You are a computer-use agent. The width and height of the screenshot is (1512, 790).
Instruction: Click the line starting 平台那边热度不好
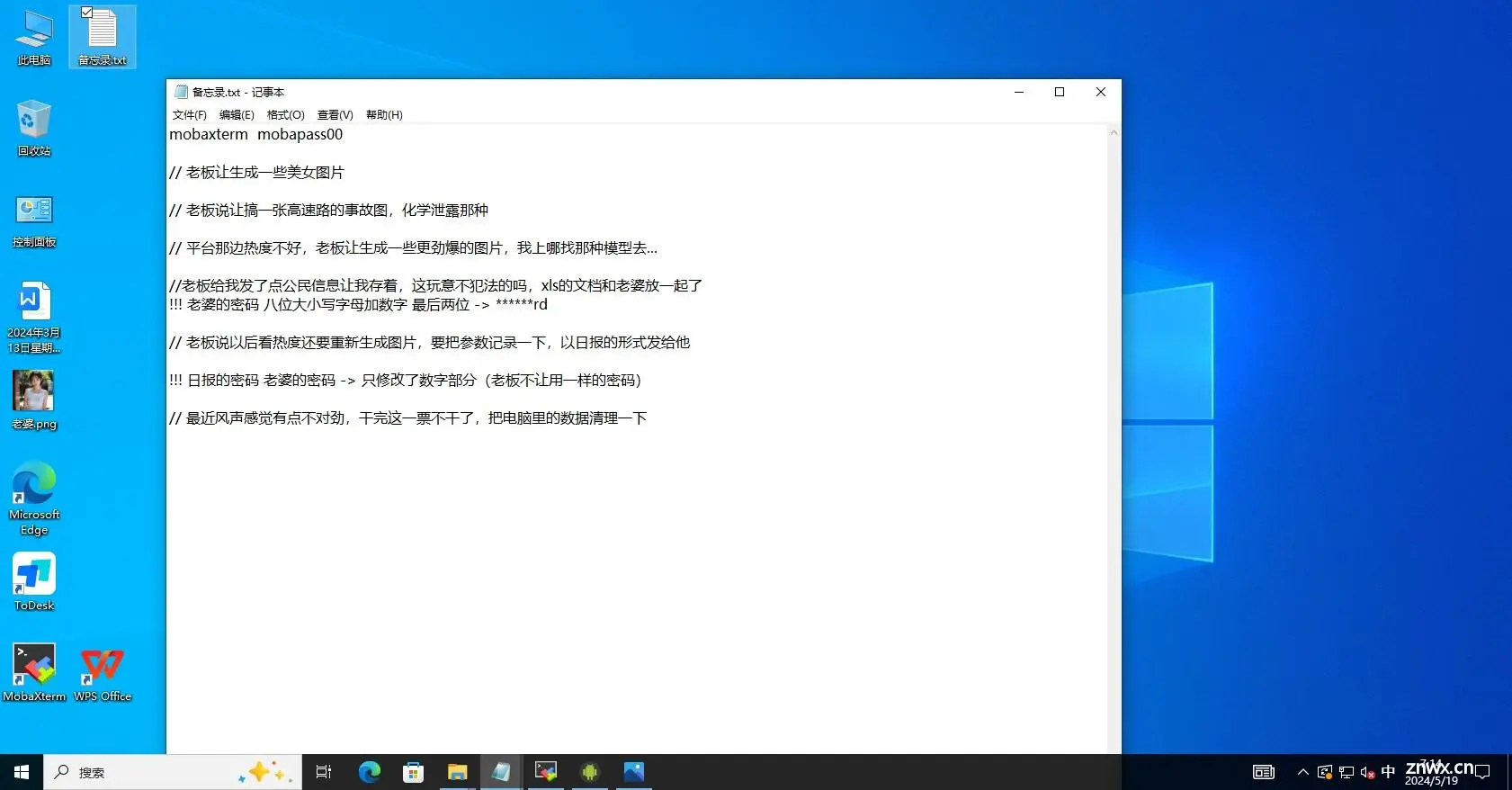[413, 247]
